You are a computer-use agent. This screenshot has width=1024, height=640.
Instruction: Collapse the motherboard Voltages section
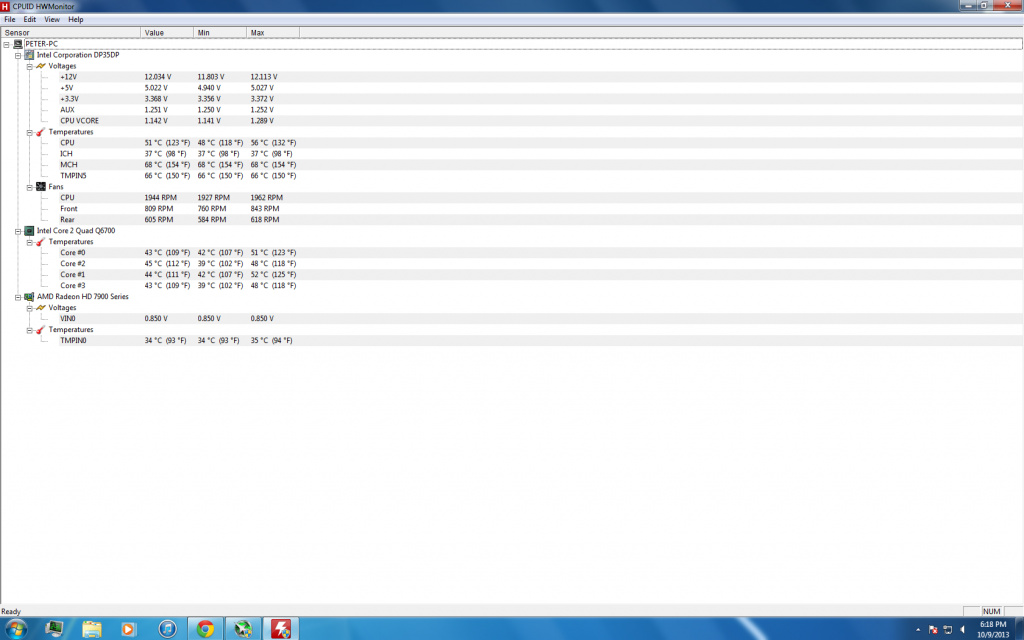[x=29, y=66]
